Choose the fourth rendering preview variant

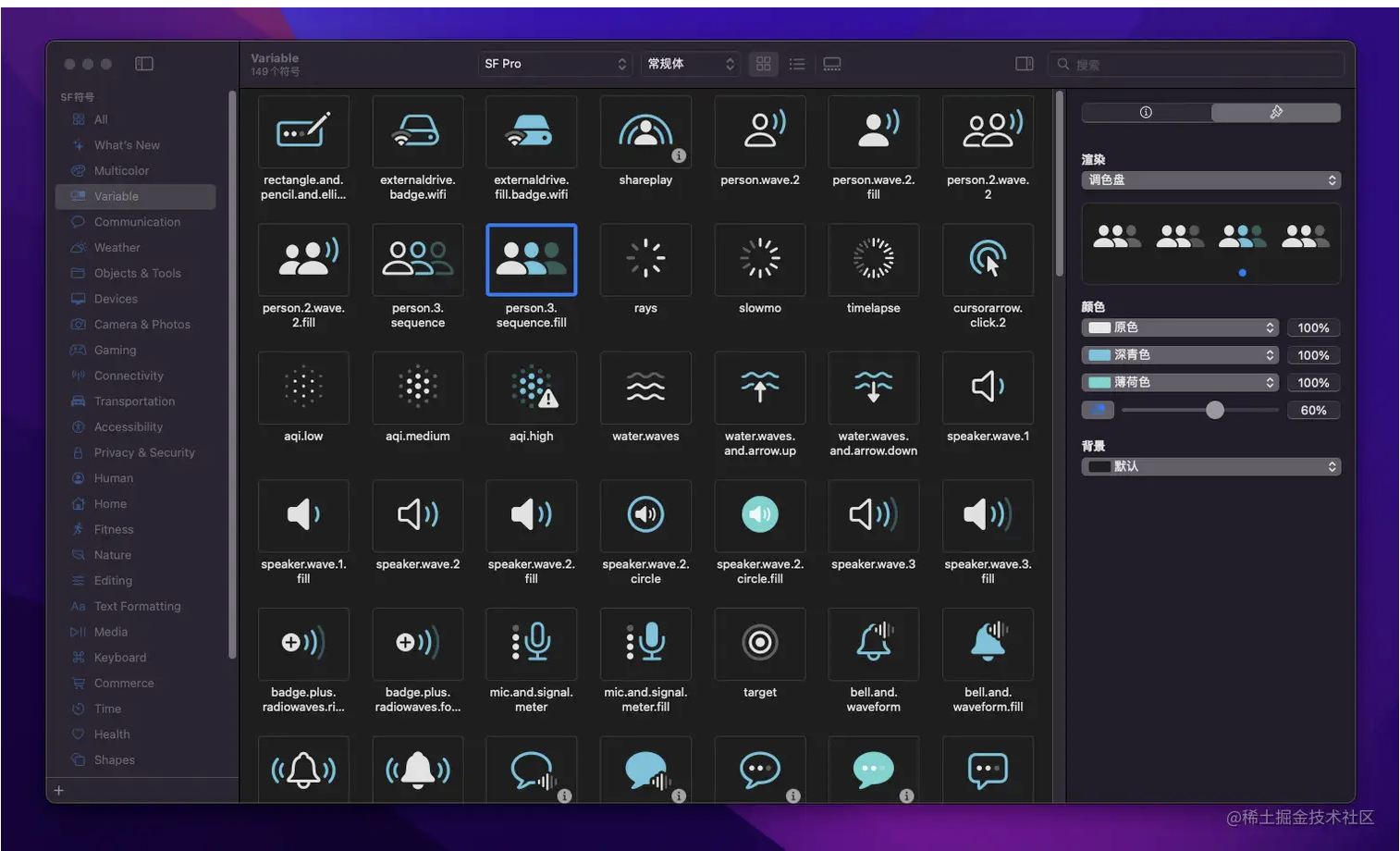click(x=1306, y=237)
